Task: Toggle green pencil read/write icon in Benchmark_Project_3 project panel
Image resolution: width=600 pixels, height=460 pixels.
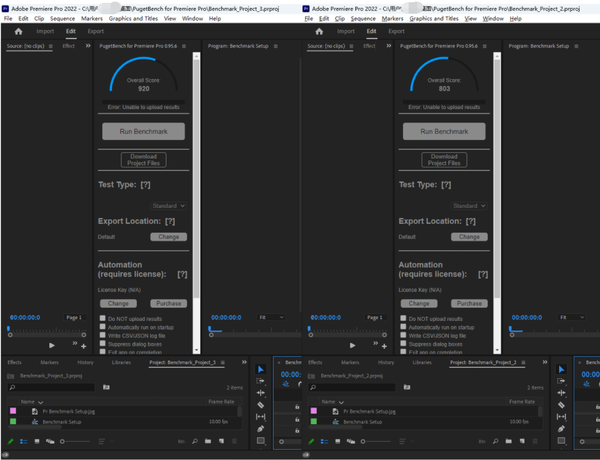Action: 11,441
